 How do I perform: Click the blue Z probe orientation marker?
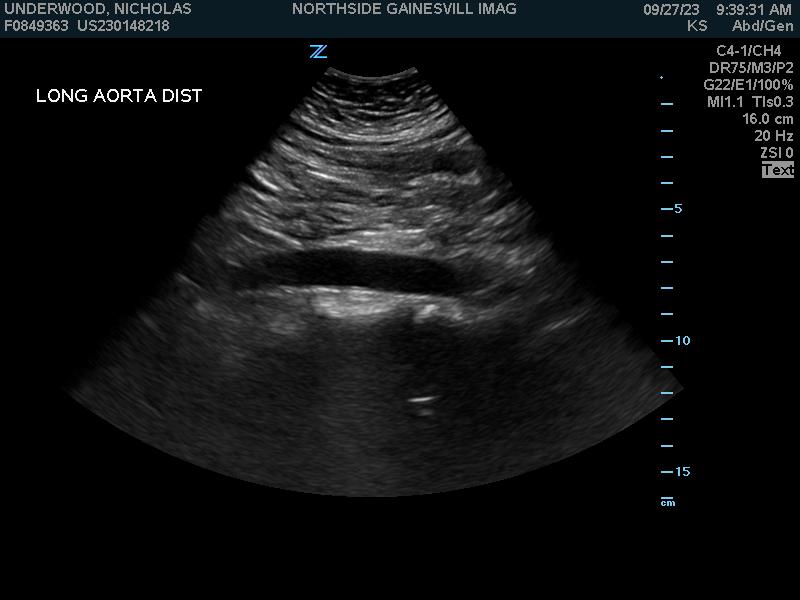[x=318, y=52]
